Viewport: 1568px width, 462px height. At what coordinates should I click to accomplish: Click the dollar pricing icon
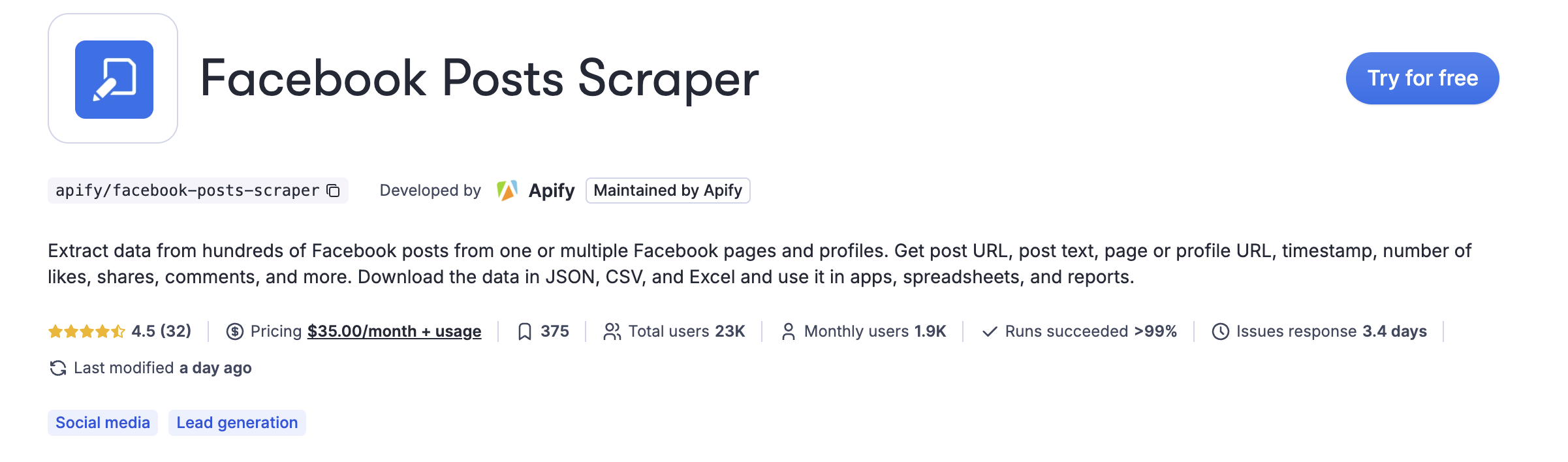235,331
